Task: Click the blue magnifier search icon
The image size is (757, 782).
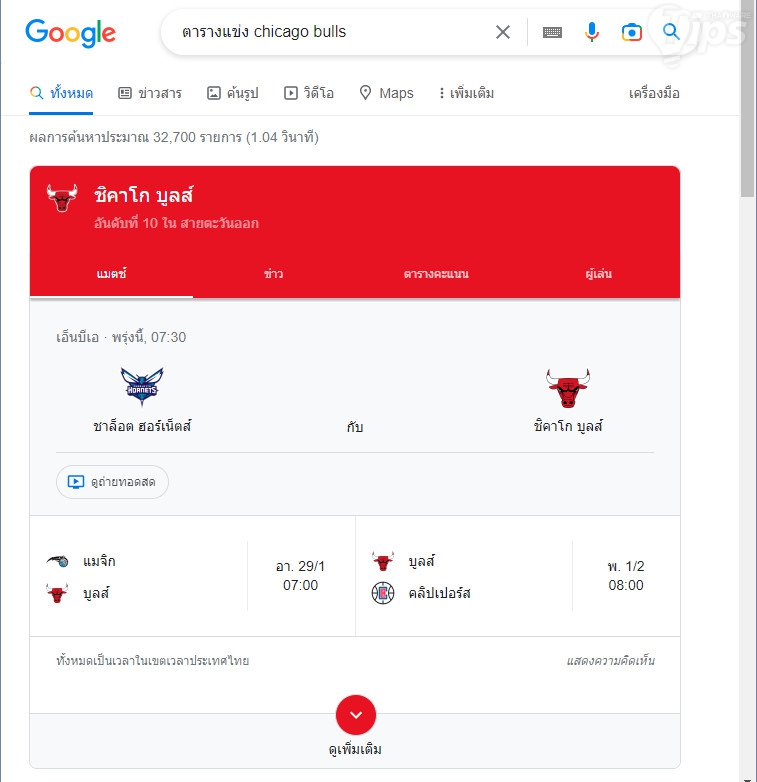Action: pos(671,32)
